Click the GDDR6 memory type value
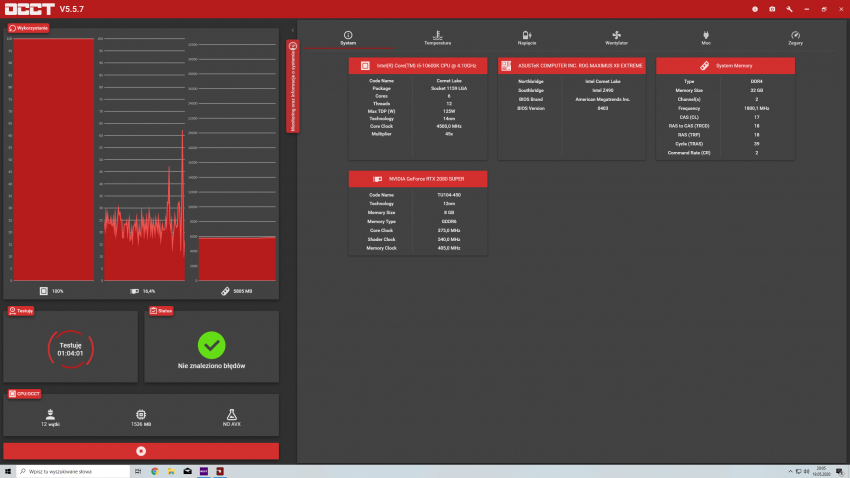 click(449, 221)
